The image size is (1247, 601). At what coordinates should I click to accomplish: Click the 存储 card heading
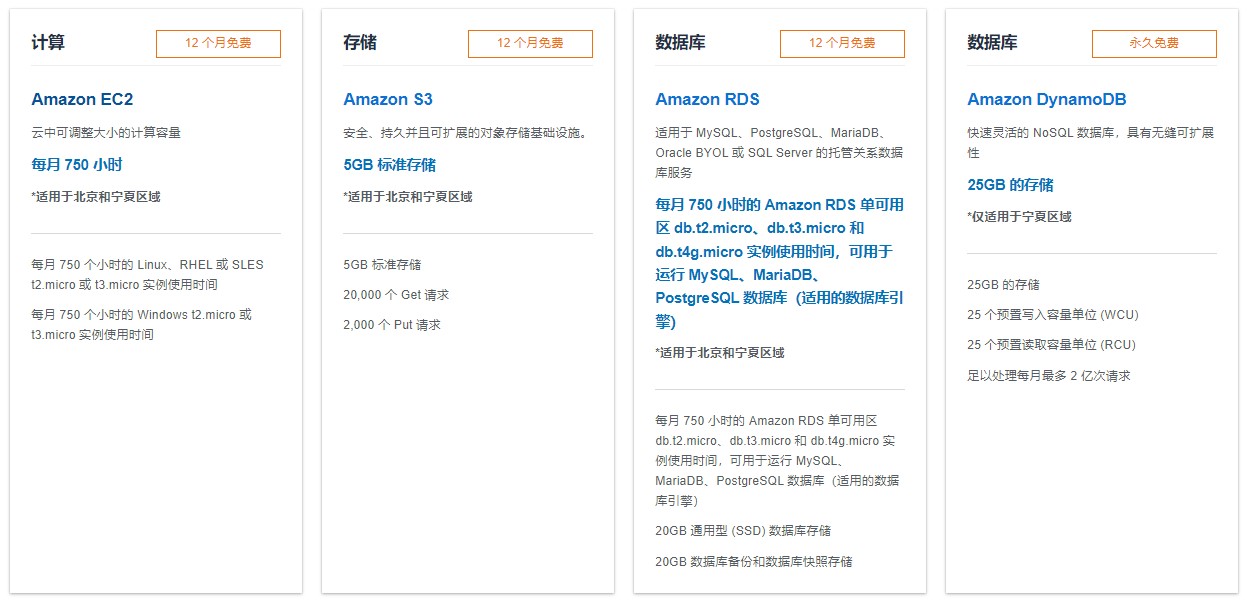tap(360, 43)
